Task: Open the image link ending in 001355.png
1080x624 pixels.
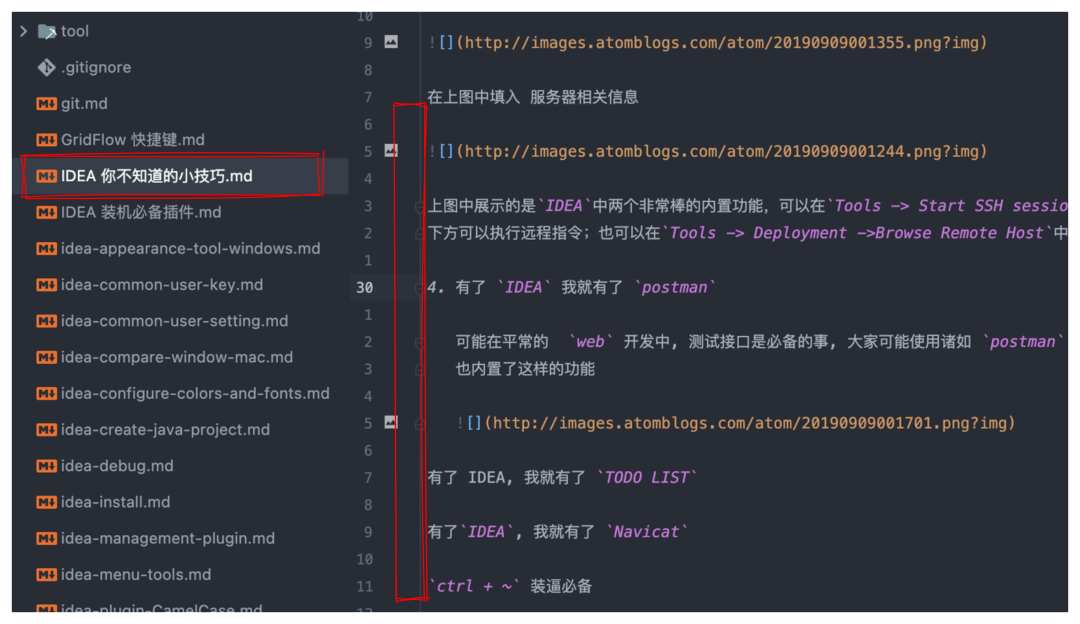Action: tap(700, 42)
